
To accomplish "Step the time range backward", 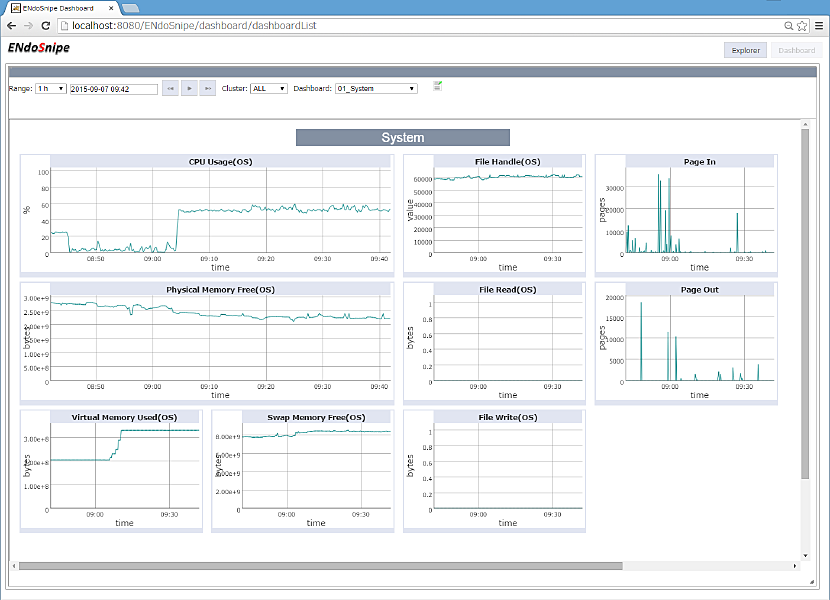I will coord(170,88).
